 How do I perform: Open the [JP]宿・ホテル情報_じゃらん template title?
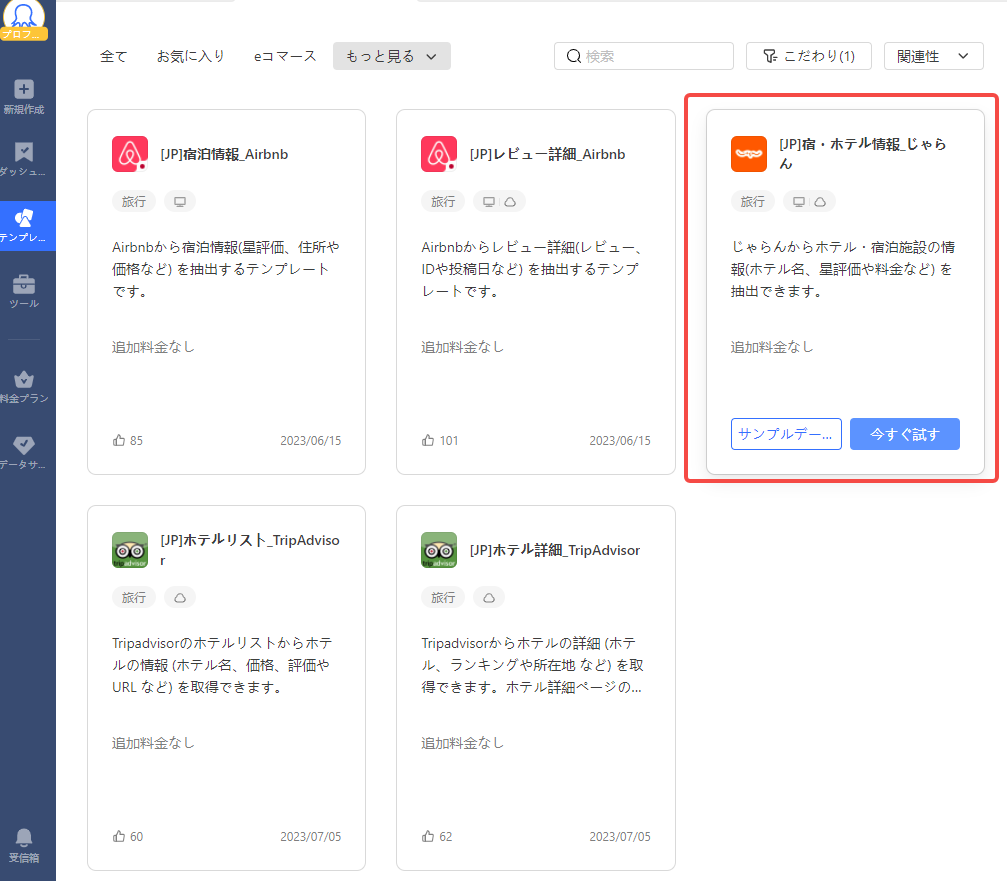point(863,154)
